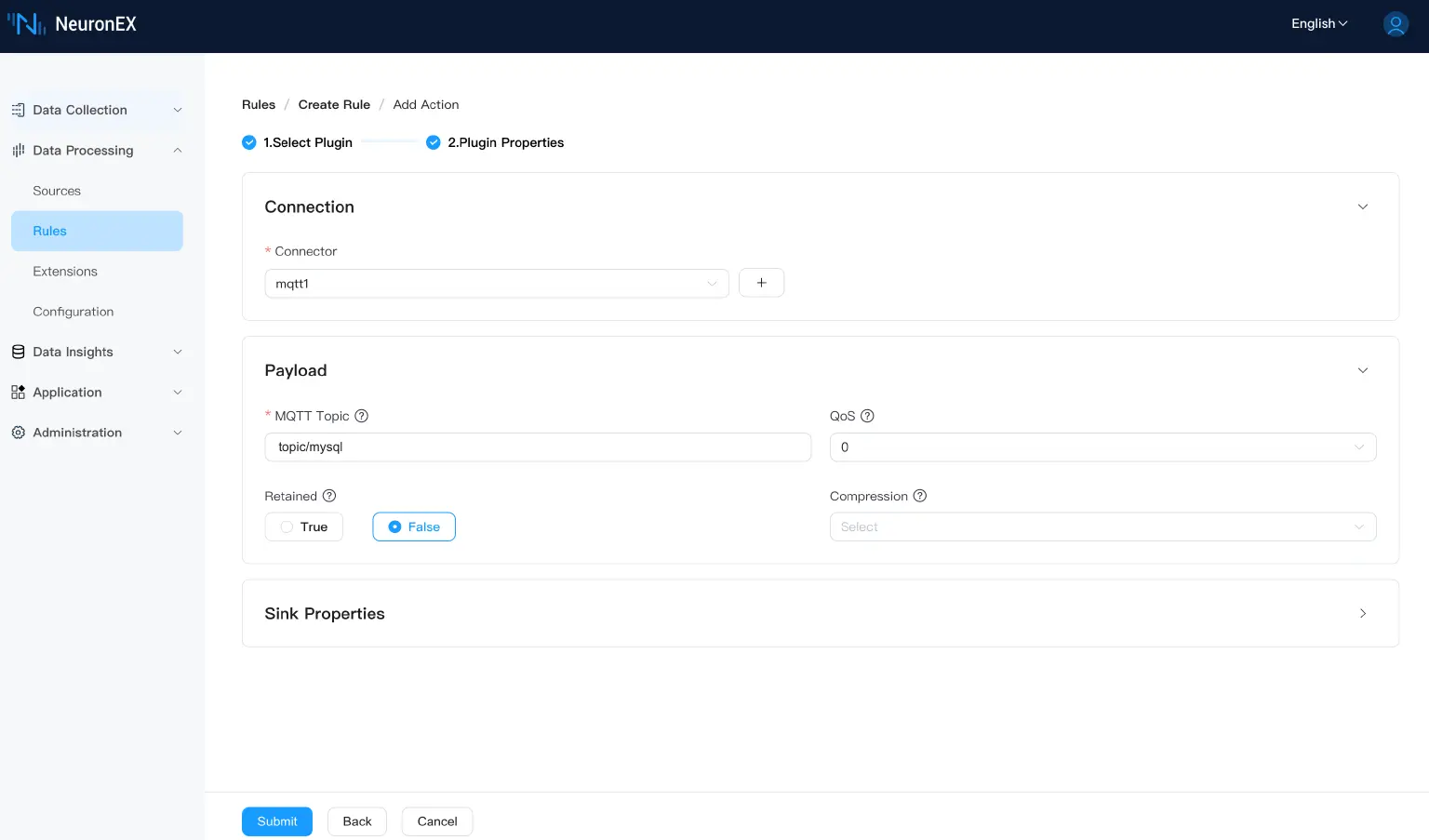Expand the Sink Properties section
Image resolution: width=1429 pixels, height=840 pixels.
pyautogui.click(x=1362, y=614)
